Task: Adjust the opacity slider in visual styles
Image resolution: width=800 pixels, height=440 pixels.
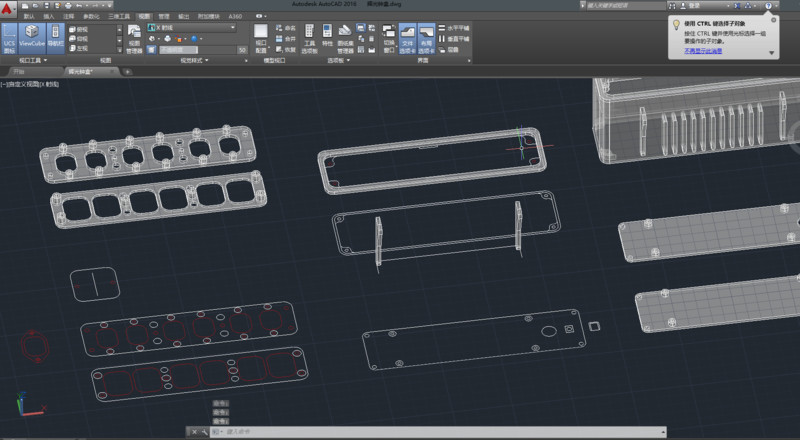Action: pyautogui.click(x=195, y=49)
